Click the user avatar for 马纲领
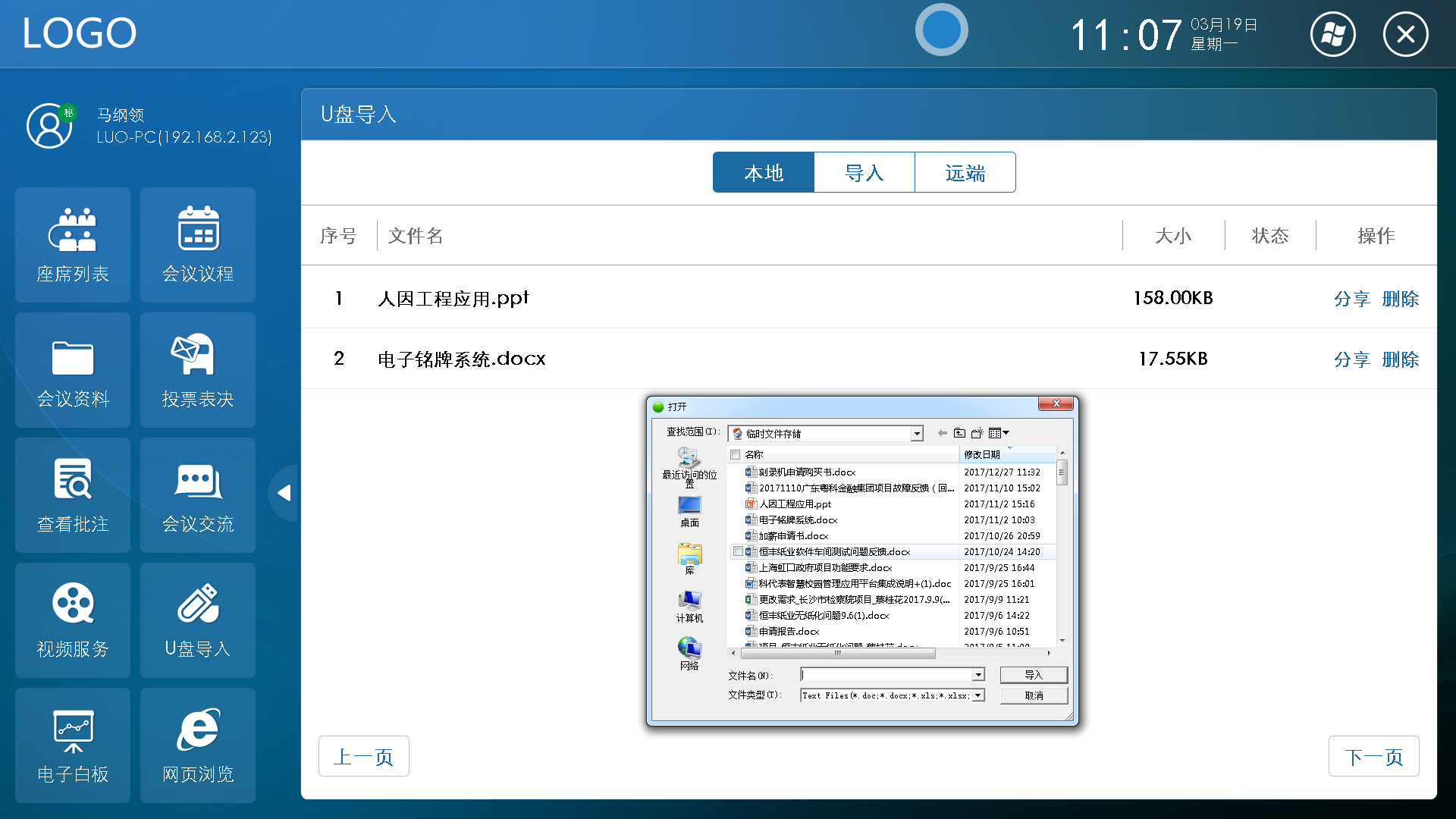Viewport: 1456px width, 819px height. point(50,126)
